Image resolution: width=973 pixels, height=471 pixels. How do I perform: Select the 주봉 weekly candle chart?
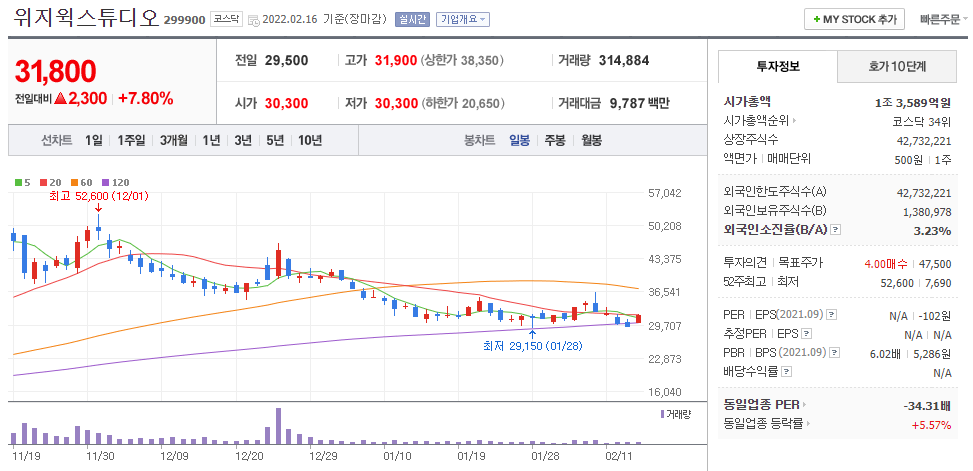click(x=555, y=140)
